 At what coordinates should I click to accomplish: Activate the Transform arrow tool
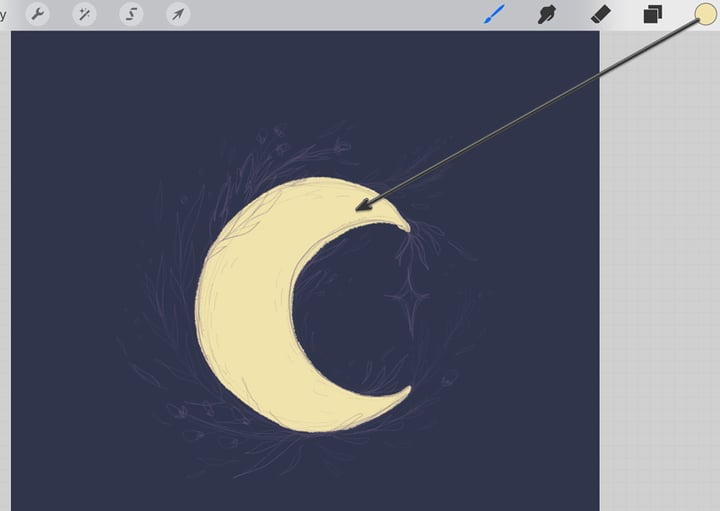(178, 14)
